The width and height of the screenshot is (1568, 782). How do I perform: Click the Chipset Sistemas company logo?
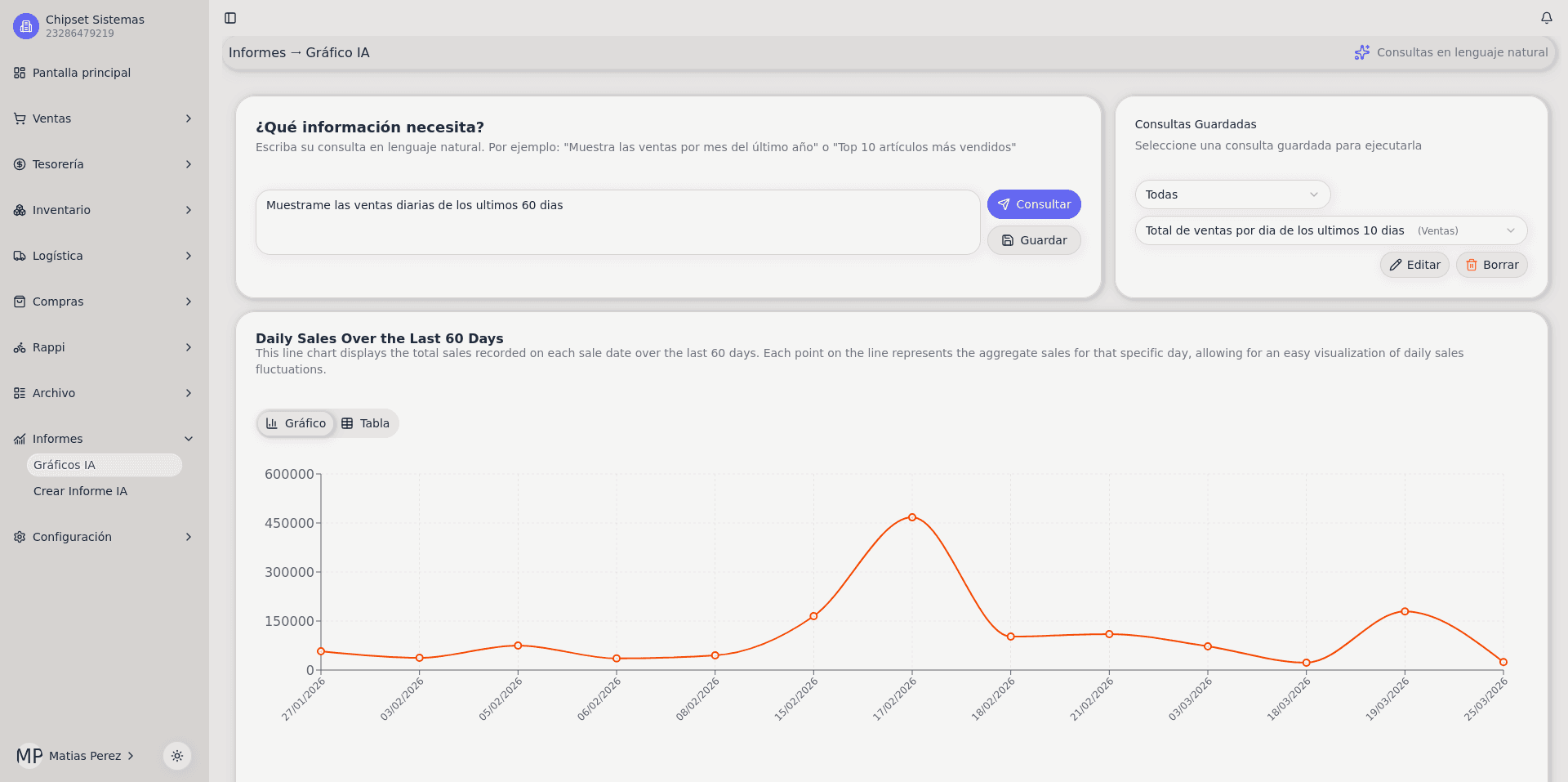click(26, 26)
